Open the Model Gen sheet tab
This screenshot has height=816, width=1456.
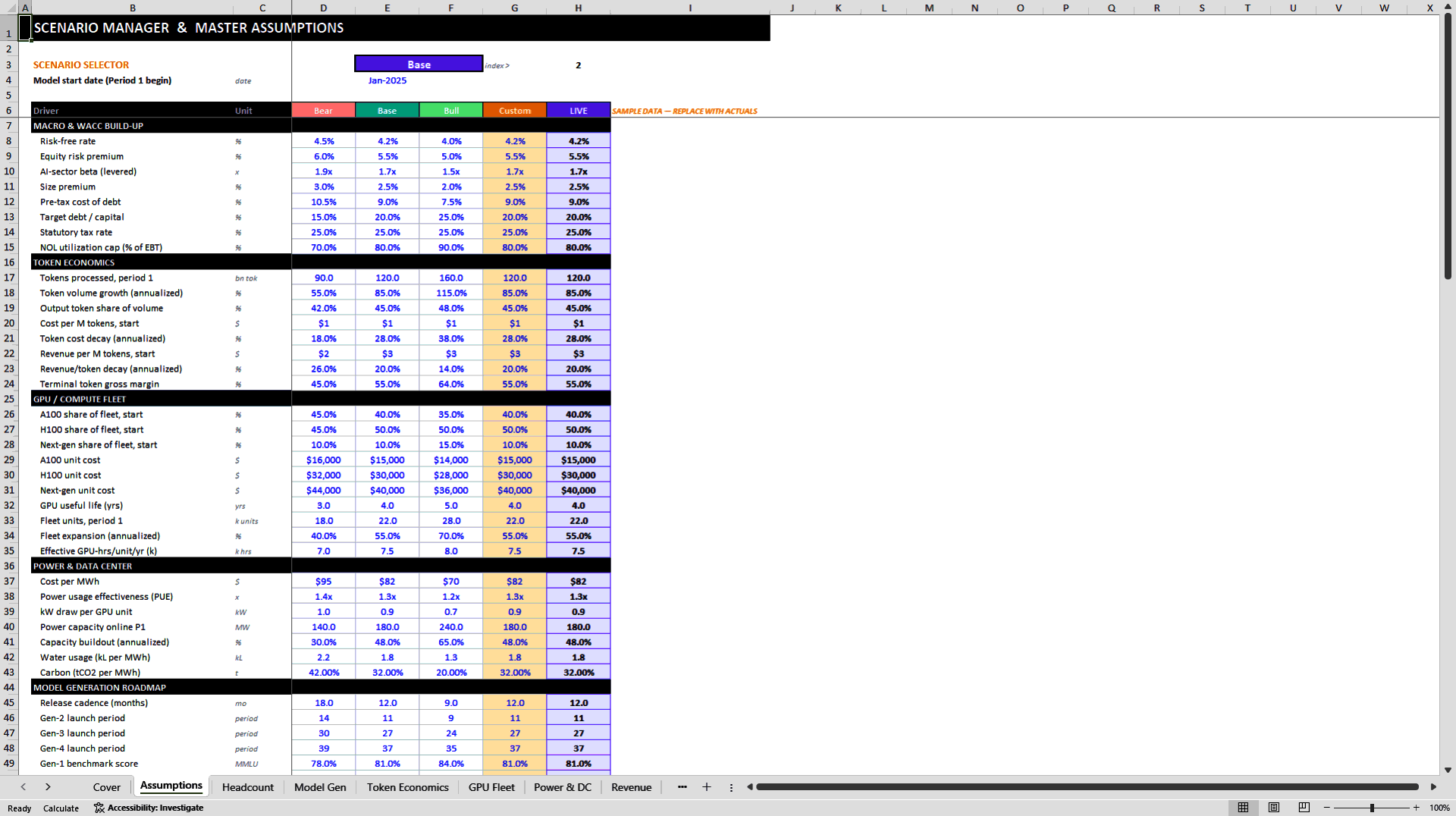click(x=320, y=787)
